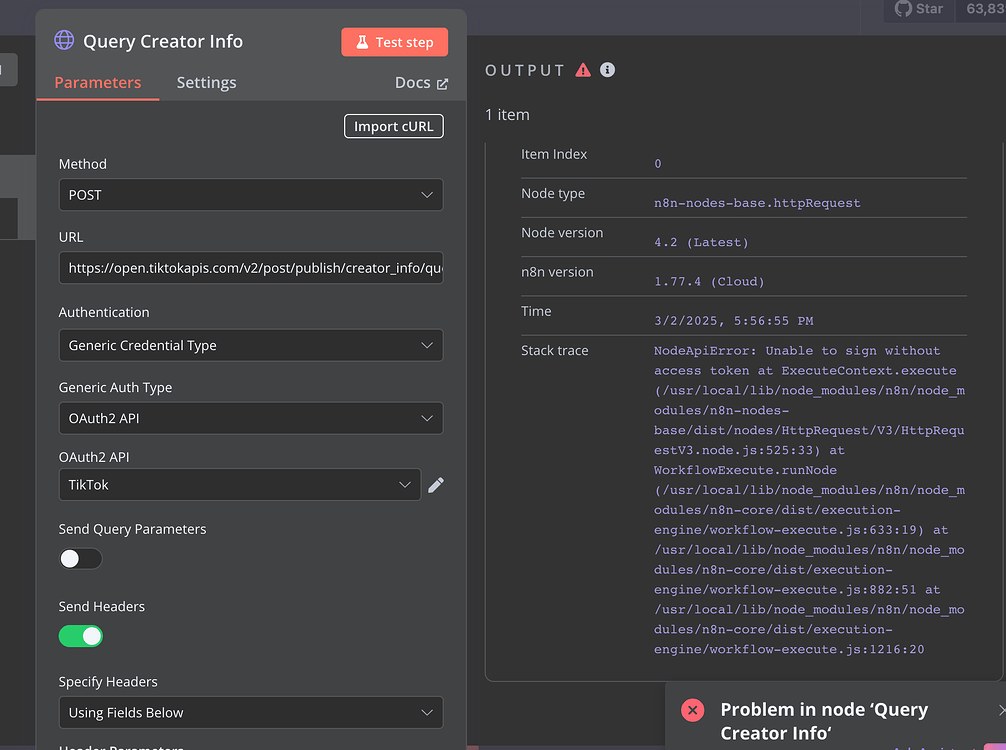
Task: Close the 'Problem in node' notification
Action: 1001,710
